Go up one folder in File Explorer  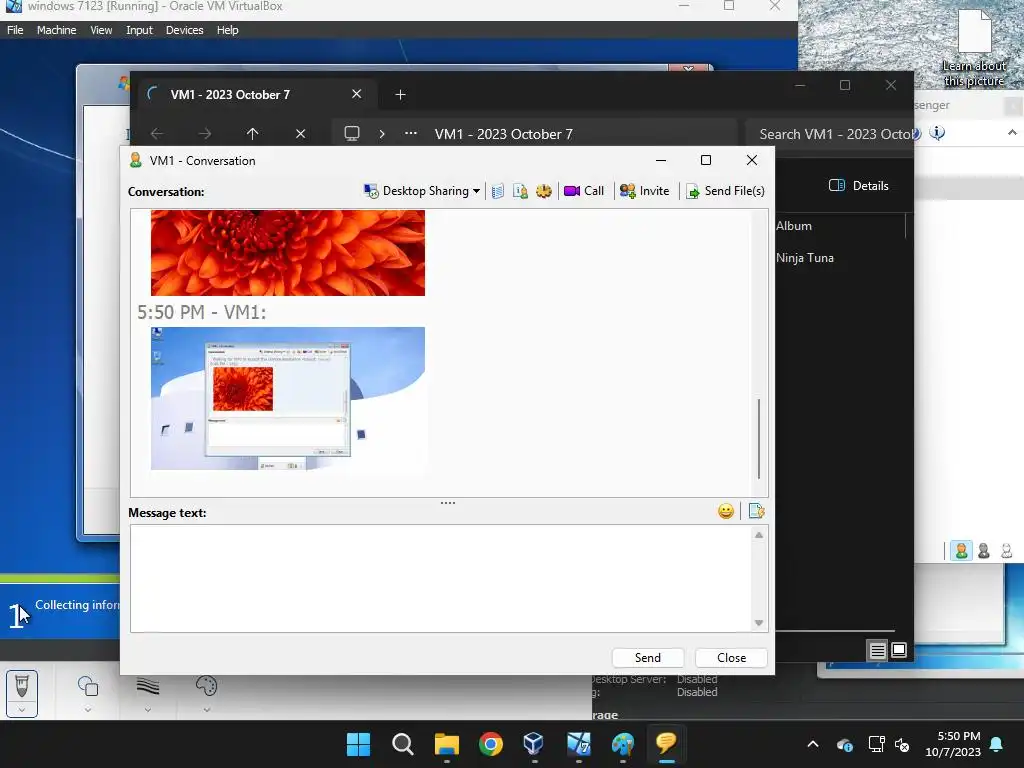pos(253,134)
